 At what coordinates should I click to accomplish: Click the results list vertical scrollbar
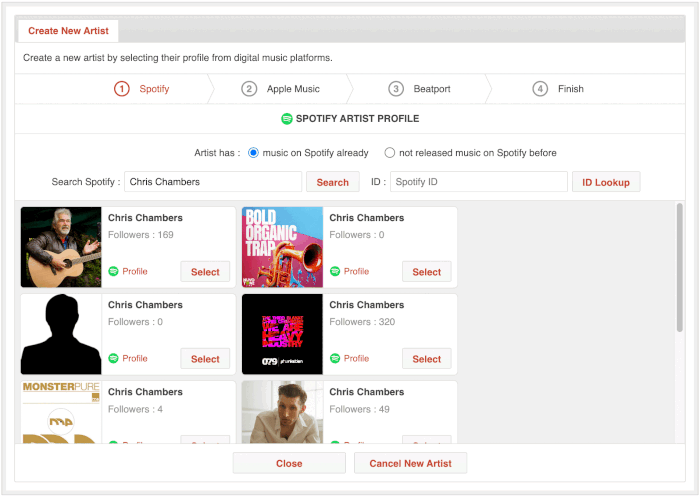click(x=679, y=267)
